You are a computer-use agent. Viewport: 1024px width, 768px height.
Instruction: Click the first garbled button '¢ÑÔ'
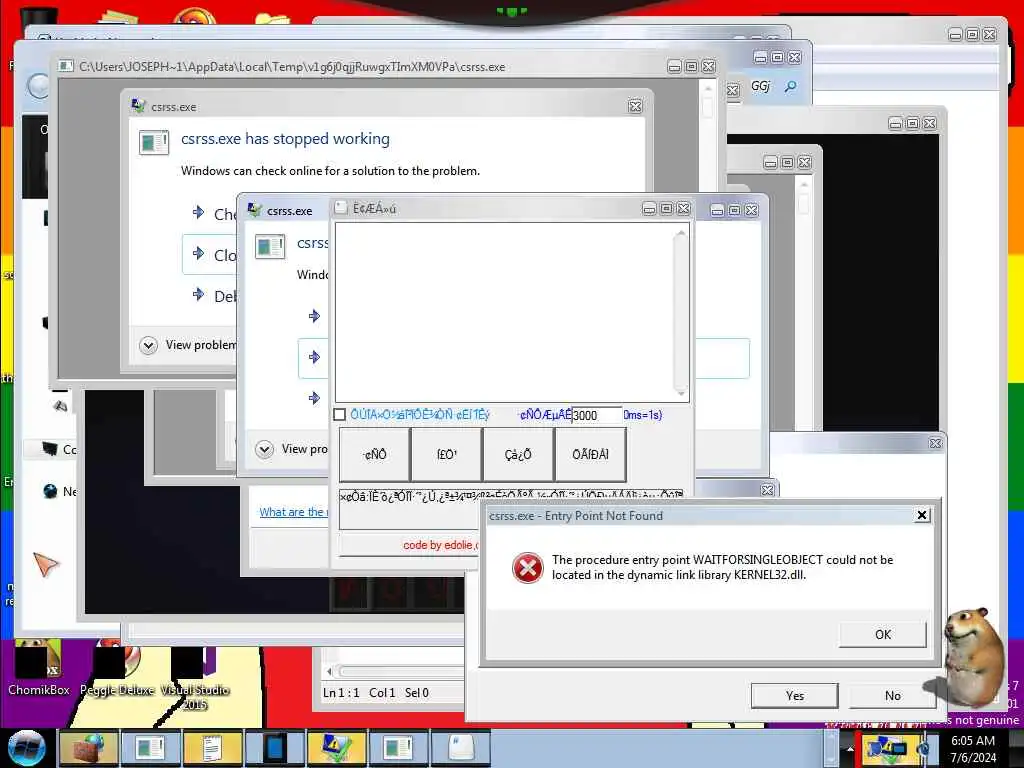pyautogui.click(x=375, y=455)
